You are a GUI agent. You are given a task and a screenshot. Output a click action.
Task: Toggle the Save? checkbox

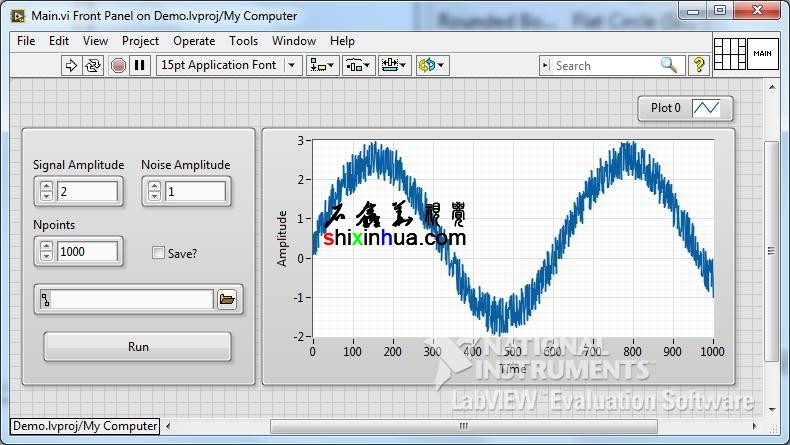pyautogui.click(x=158, y=253)
